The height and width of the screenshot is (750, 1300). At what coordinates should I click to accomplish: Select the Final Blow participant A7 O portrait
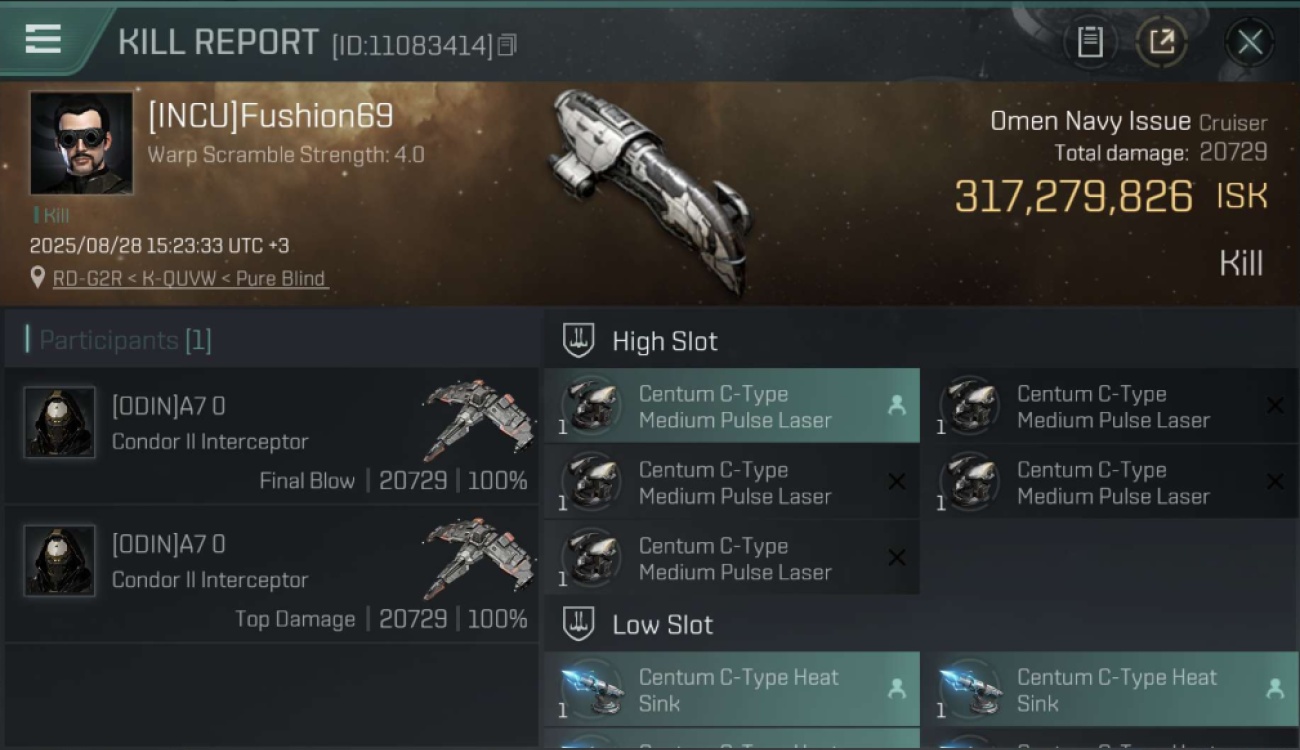coord(60,422)
